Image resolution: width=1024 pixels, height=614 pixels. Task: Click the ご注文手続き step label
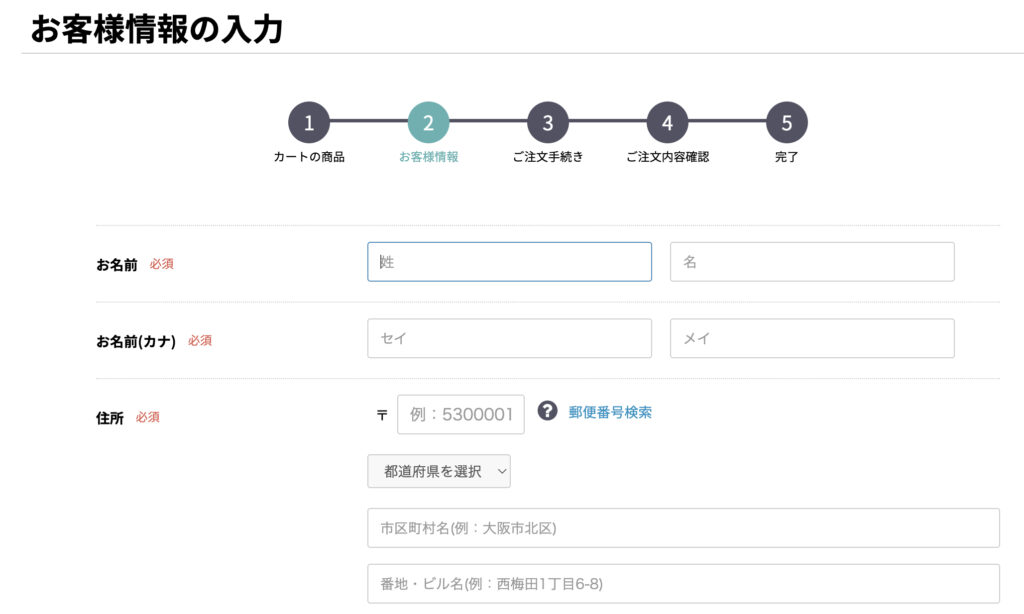(548, 157)
